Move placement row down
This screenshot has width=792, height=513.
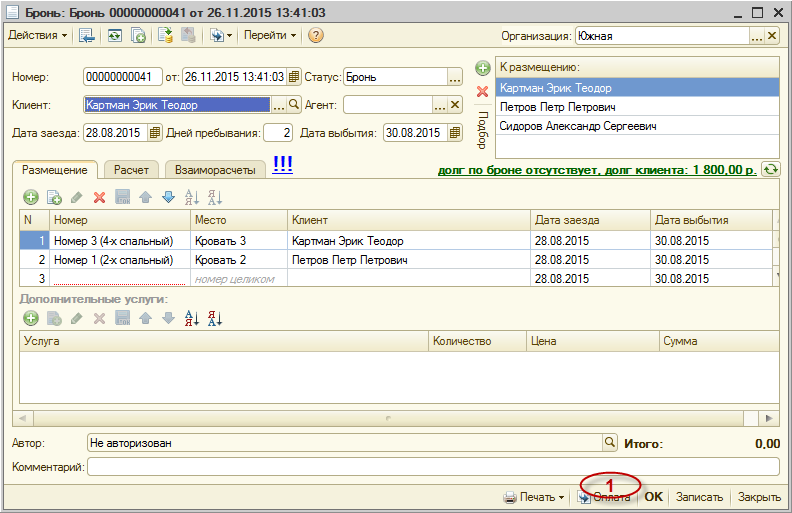[169, 197]
